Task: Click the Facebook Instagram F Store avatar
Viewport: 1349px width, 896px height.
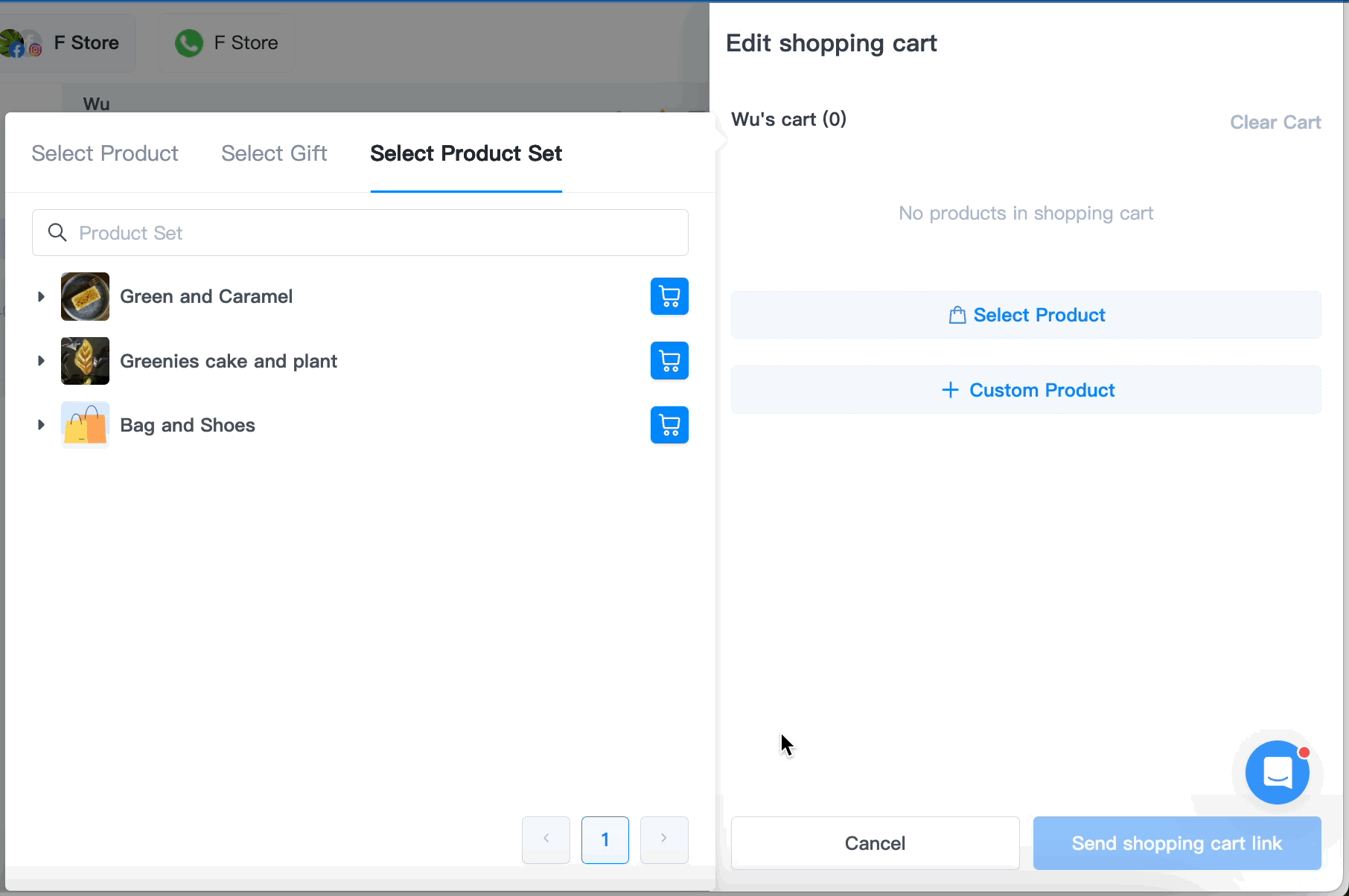Action: click(20, 43)
